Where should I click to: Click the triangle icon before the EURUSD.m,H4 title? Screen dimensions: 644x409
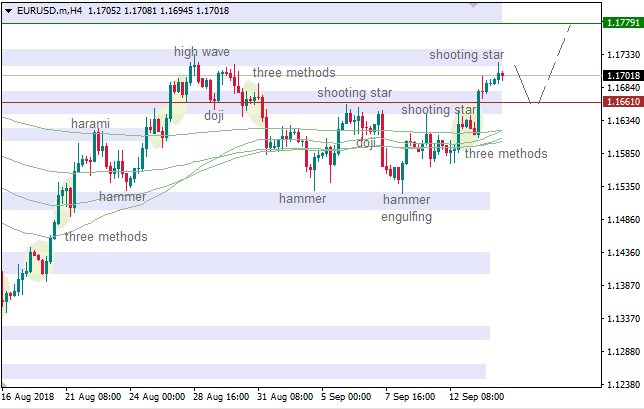tap(7, 9)
